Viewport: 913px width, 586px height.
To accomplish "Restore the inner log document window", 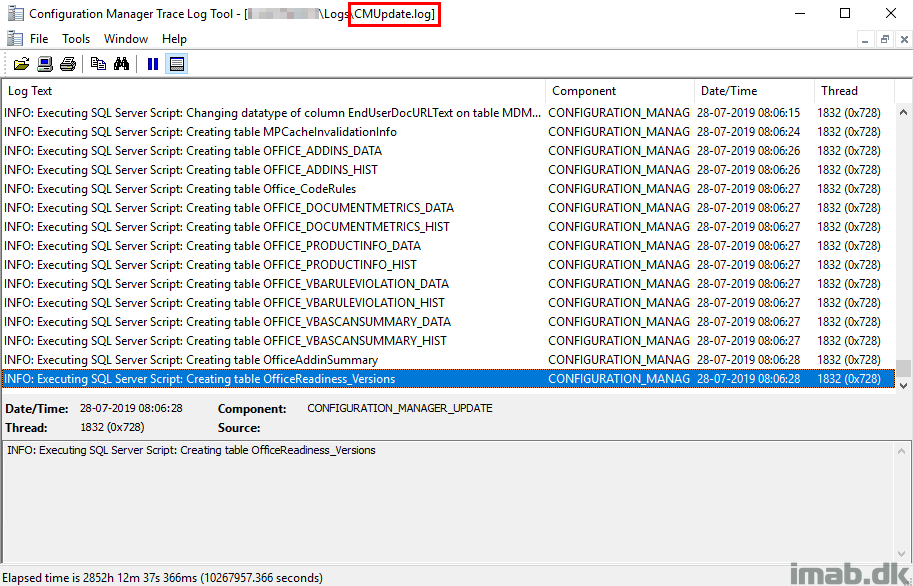I will [884, 39].
